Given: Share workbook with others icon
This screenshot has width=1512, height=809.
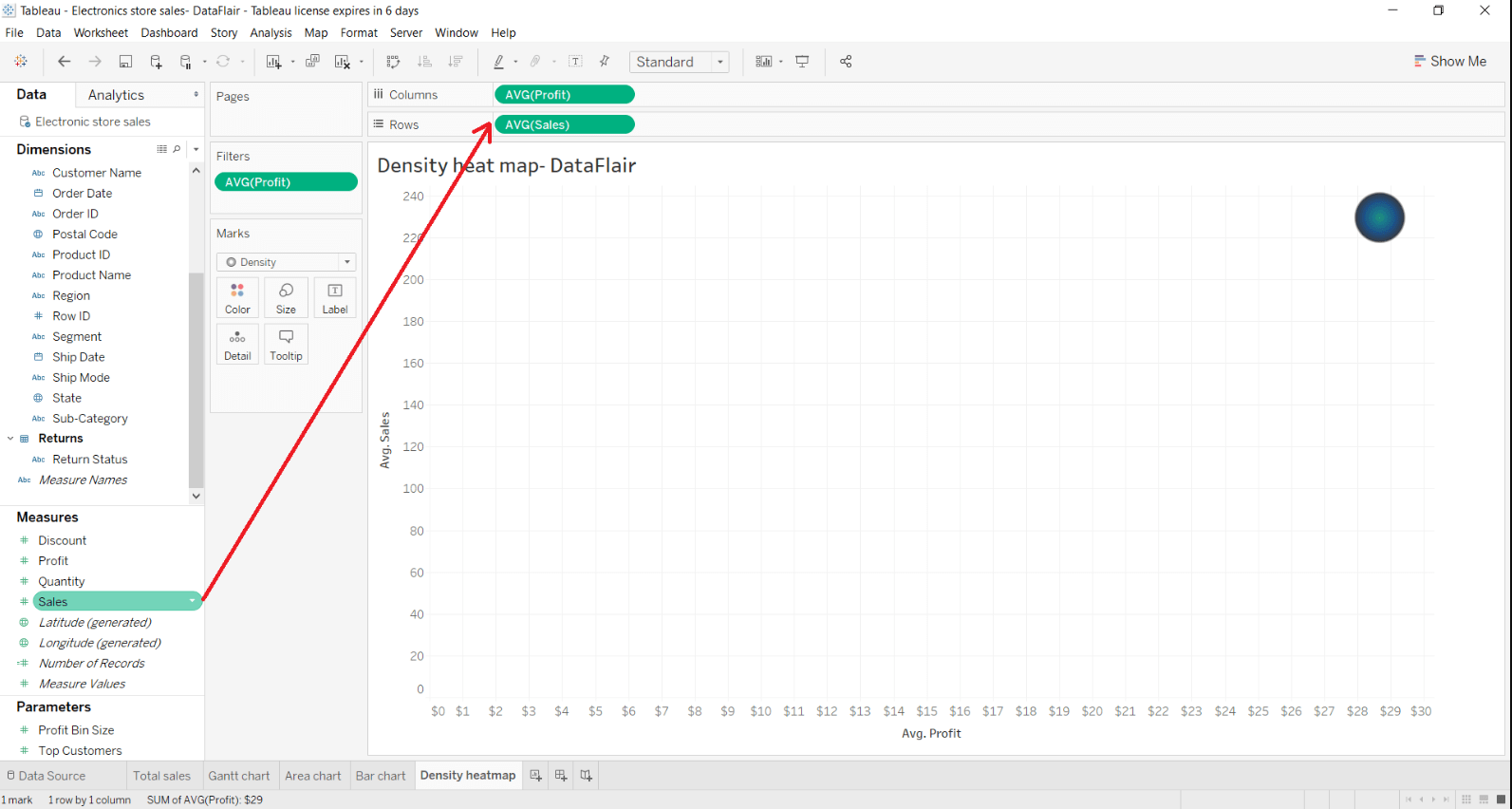Looking at the screenshot, I should 846,62.
